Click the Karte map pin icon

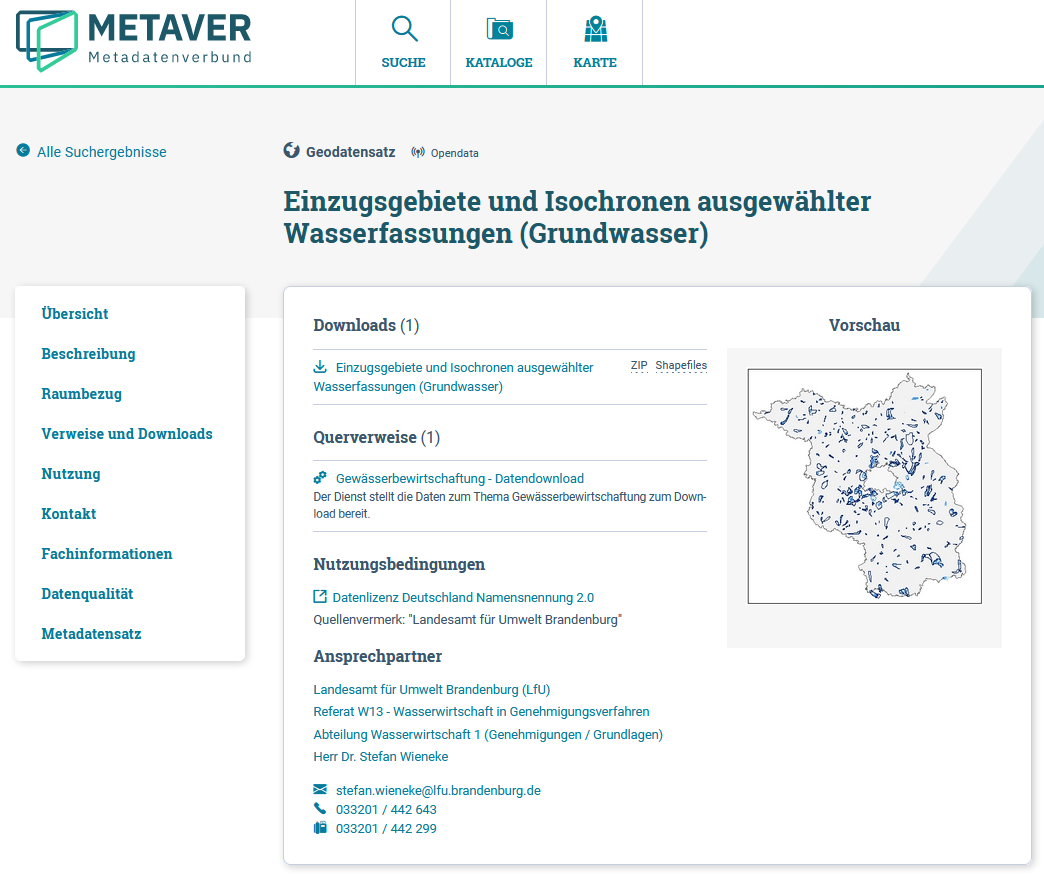[x=595, y=28]
